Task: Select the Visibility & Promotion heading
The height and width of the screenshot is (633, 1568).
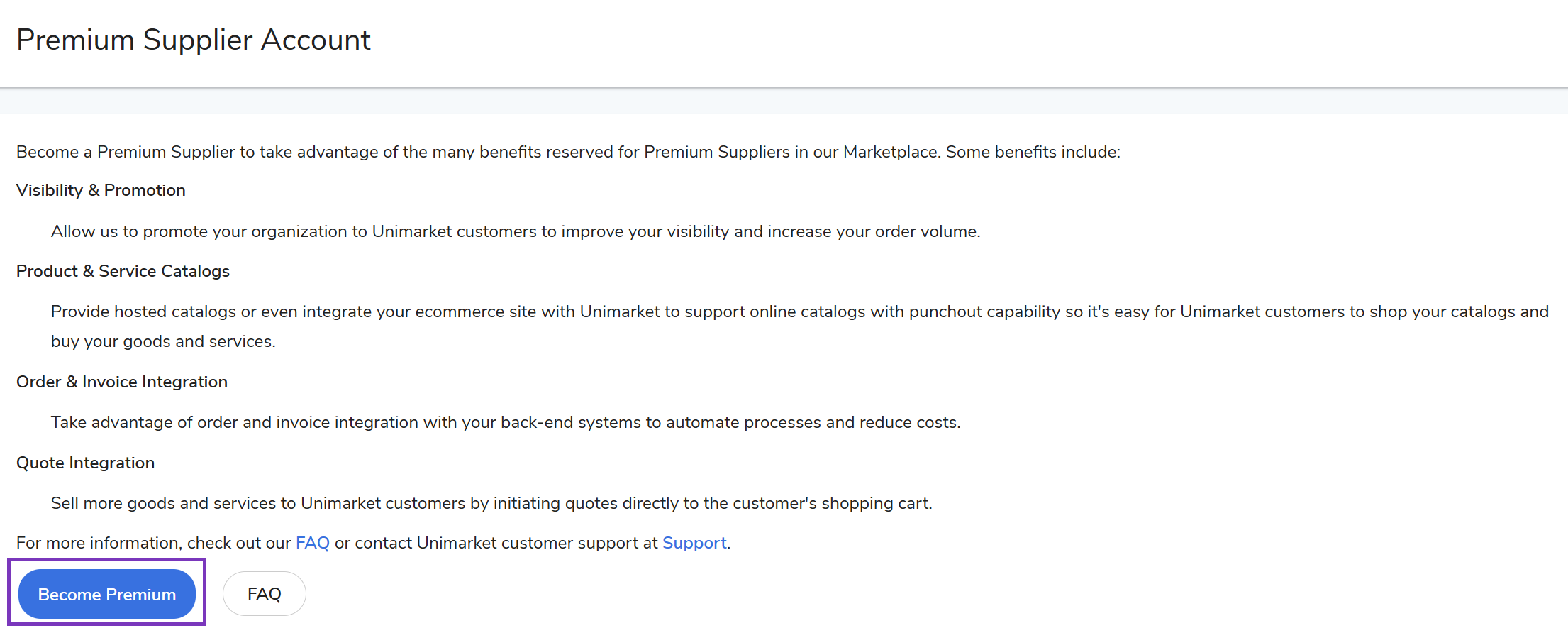Action: pyautogui.click(x=101, y=190)
